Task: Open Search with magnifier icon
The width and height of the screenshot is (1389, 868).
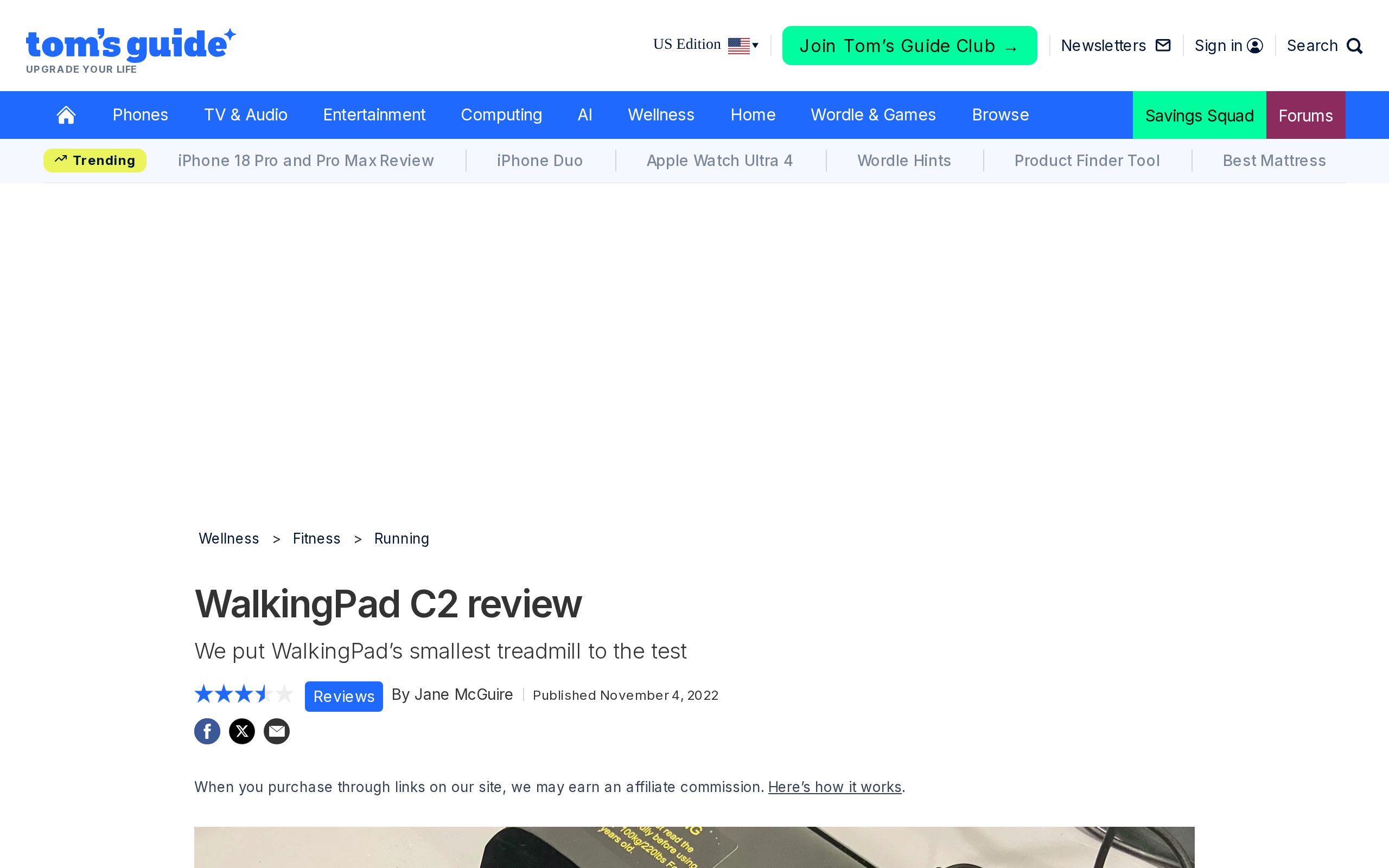Action: (x=1355, y=46)
